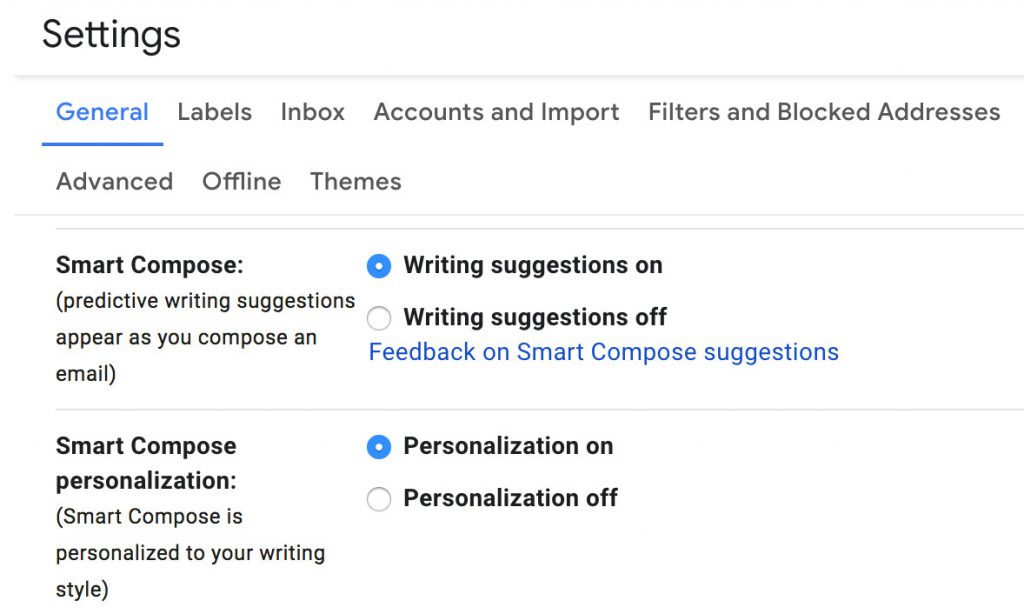Viewport: 1024px width, 614px height.
Task: Turn on Smart Compose personalization
Action: tap(379, 447)
